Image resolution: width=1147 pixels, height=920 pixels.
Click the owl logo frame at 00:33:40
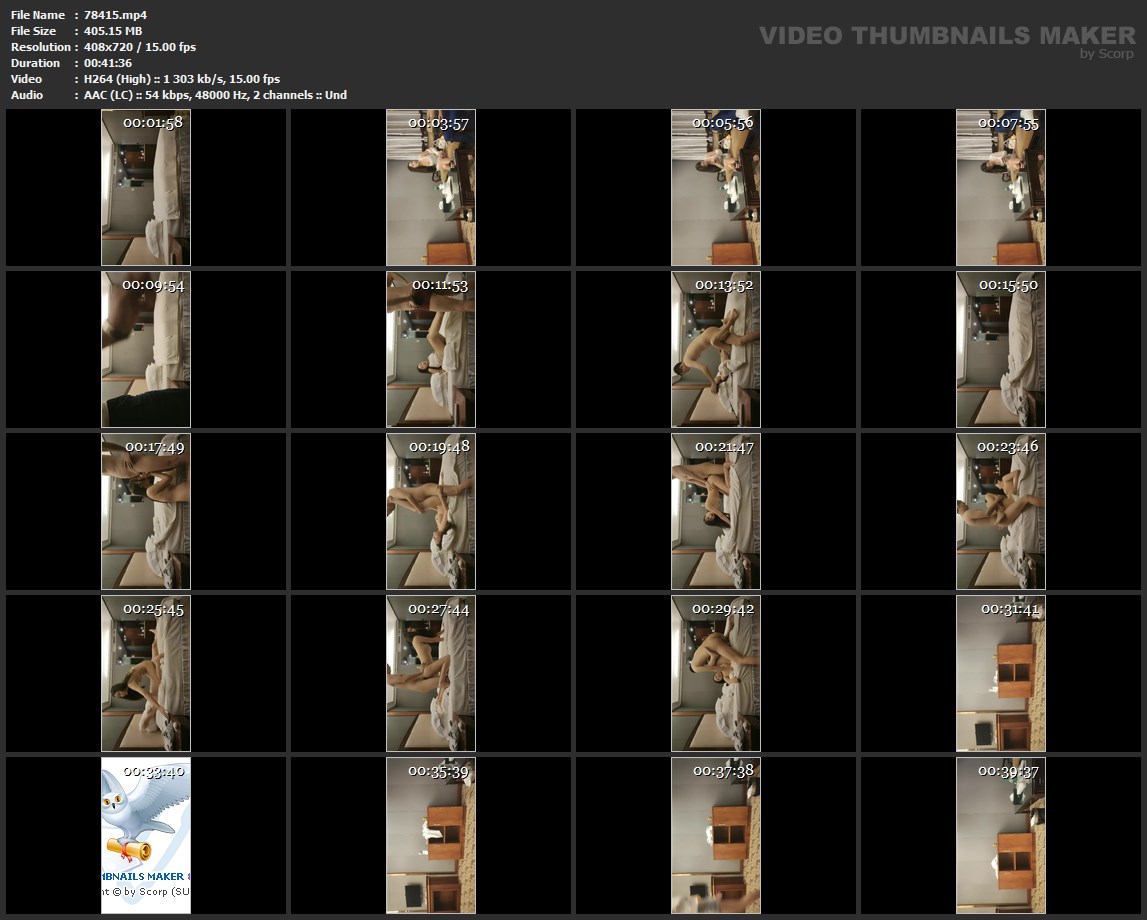[x=146, y=836]
